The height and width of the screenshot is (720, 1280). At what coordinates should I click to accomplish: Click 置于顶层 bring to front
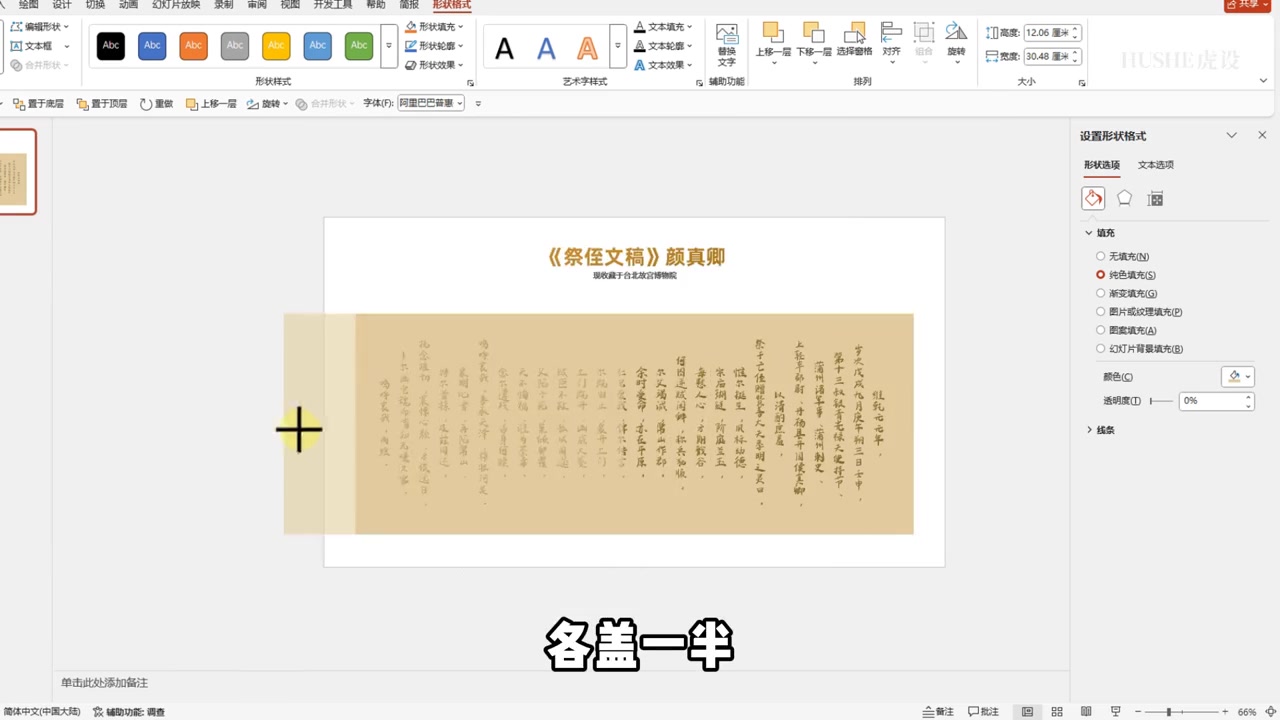101,103
